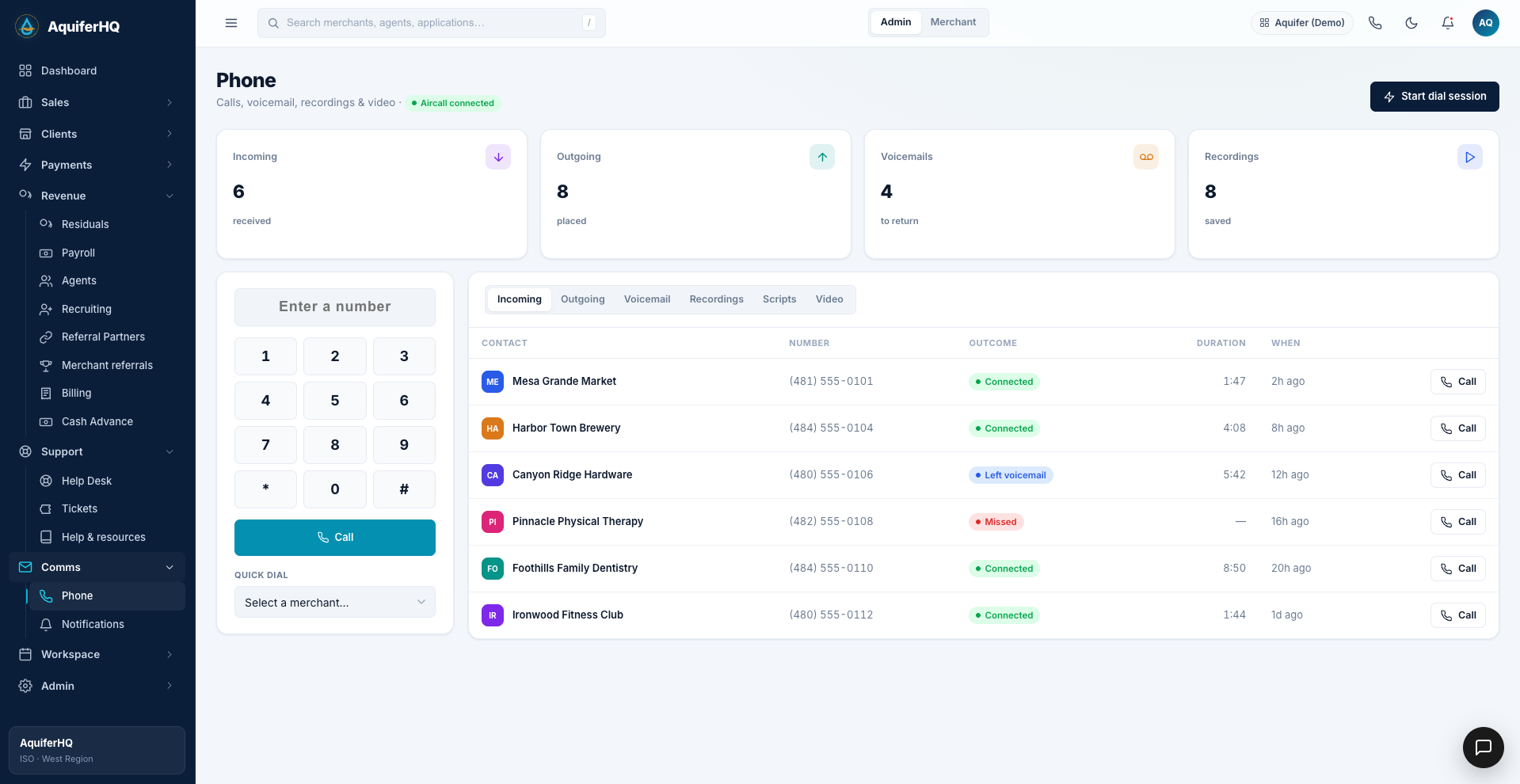Image resolution: width=1520 pixels, height=784 pixels.
Task: Open the chat bubble widget
Action: pos(1484,748)
